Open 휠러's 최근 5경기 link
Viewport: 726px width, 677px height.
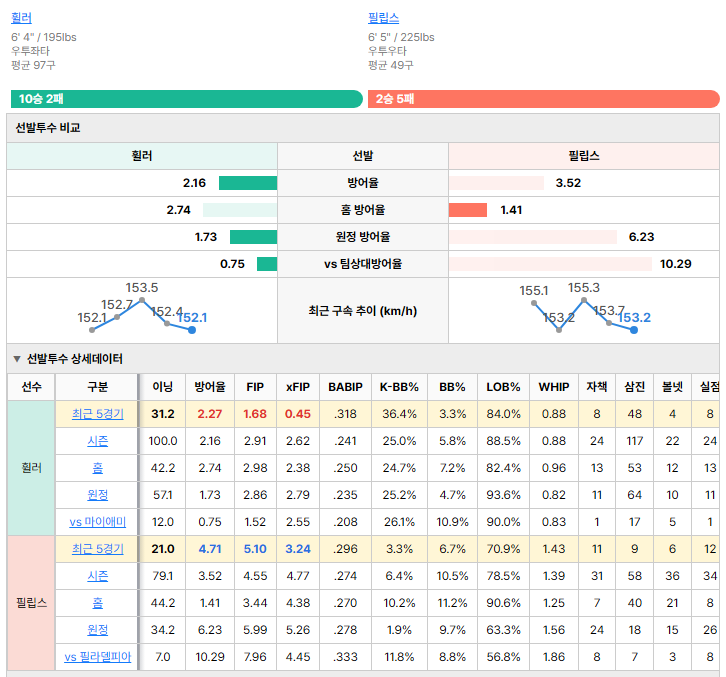pos(98,414)
